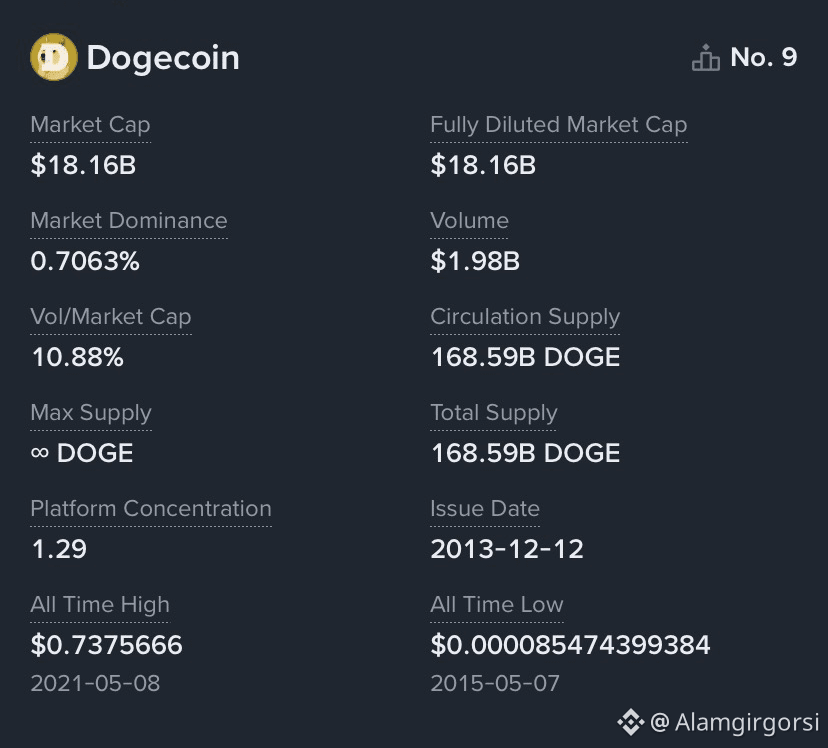828x748 pixels.
Task: Click the Issue Date label marker
Action: pyautogui.click(x=485, y=508)
